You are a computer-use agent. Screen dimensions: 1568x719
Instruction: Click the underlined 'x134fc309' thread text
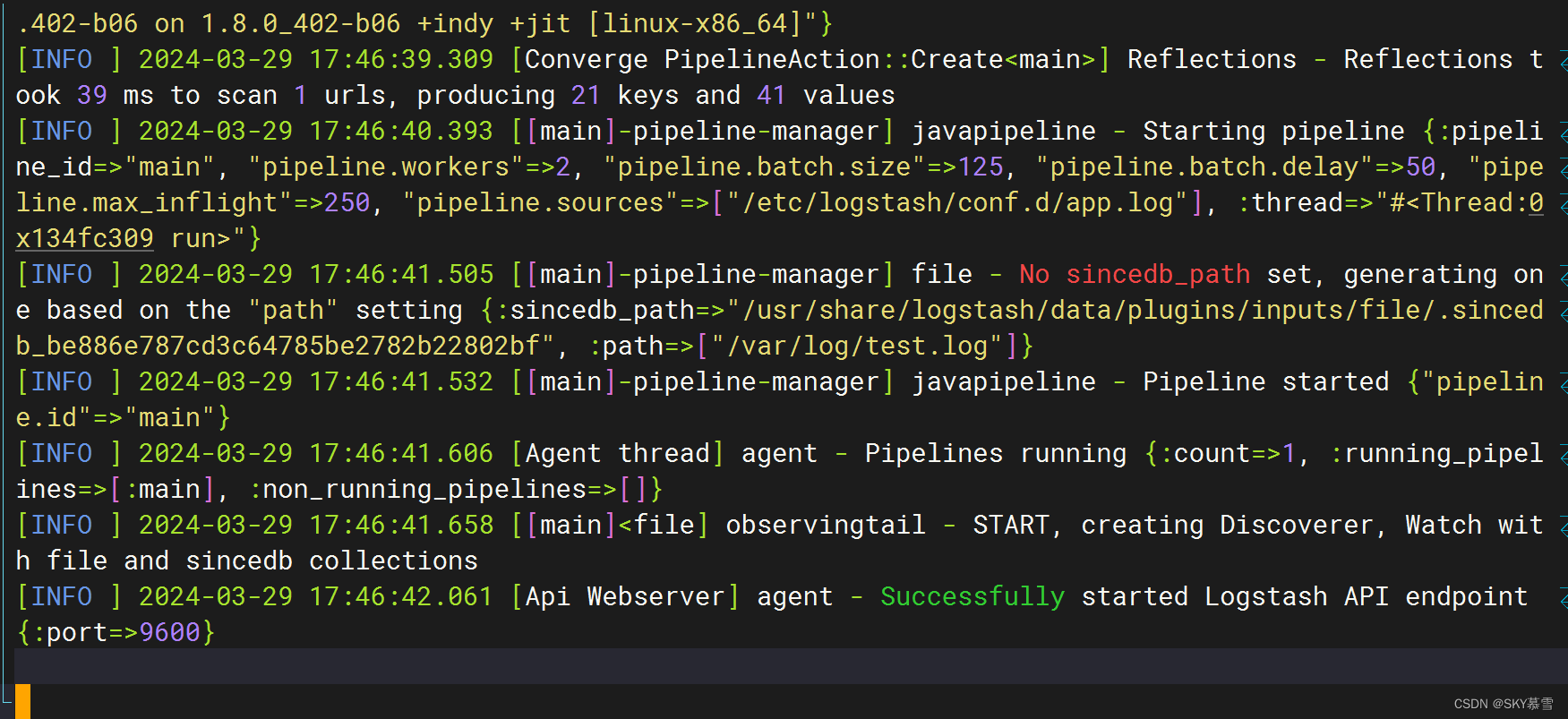85,238
